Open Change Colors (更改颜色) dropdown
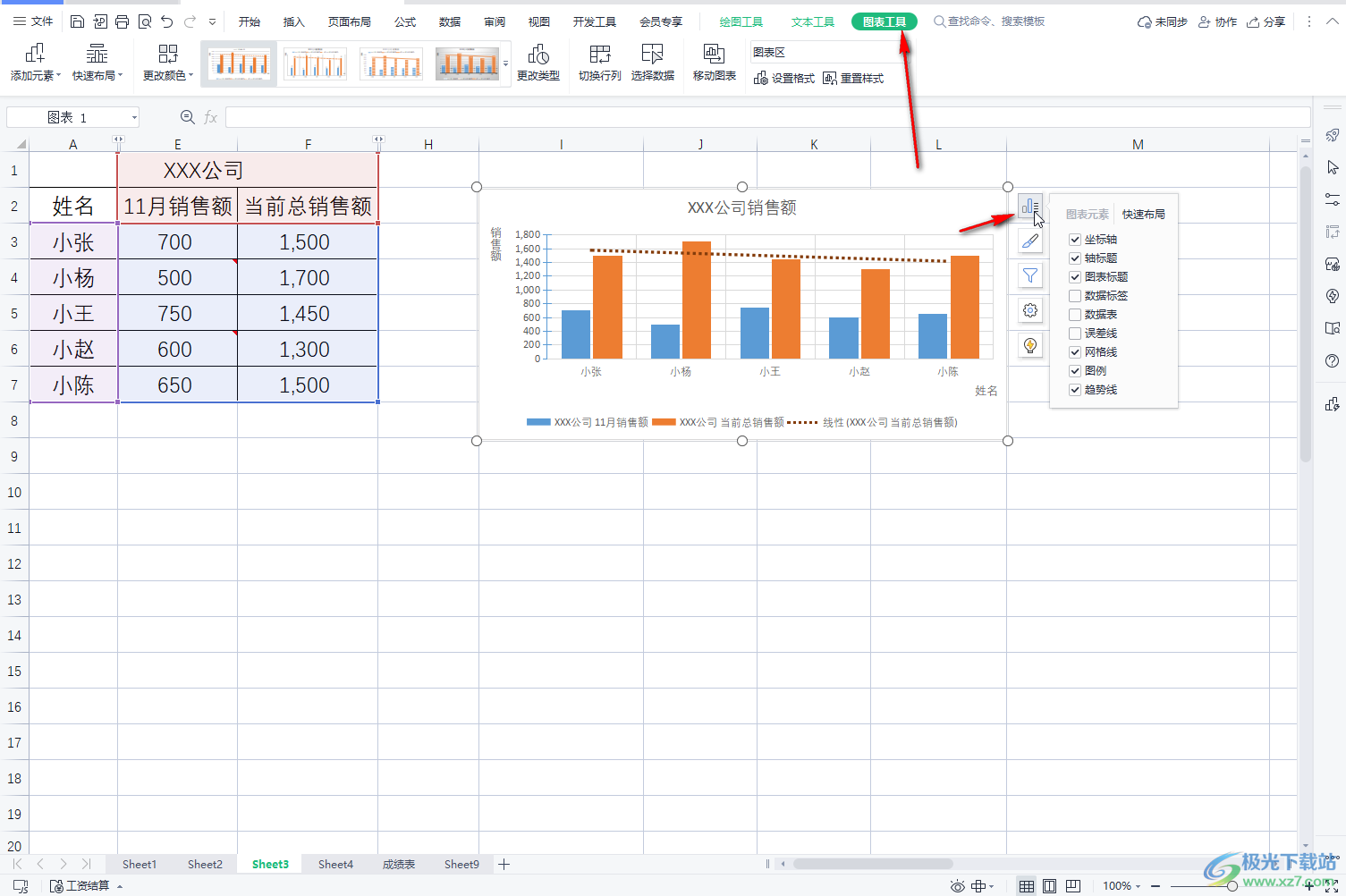Image resolution: width=1346 pixels, height=896 pixels. [168, 63]
